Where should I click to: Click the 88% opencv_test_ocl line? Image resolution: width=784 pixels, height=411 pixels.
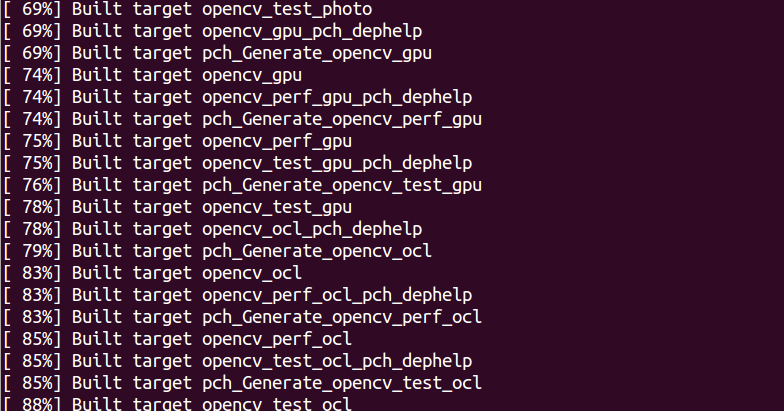point(178,404)
